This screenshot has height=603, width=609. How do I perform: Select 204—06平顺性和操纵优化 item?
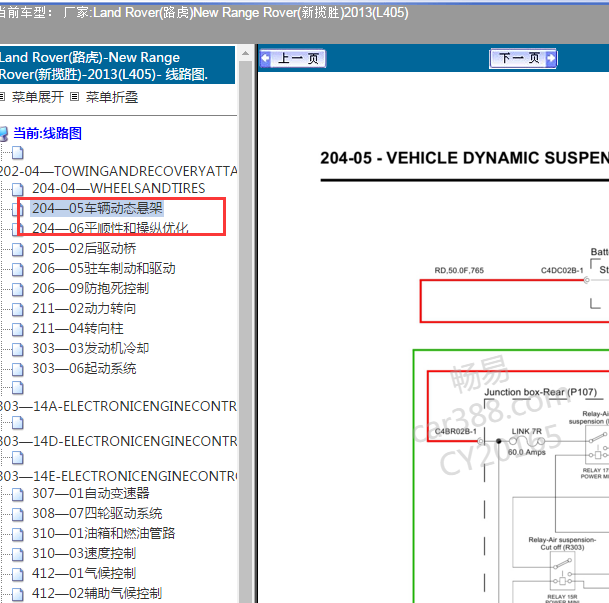pyautogui.click(x=110, y=228)
